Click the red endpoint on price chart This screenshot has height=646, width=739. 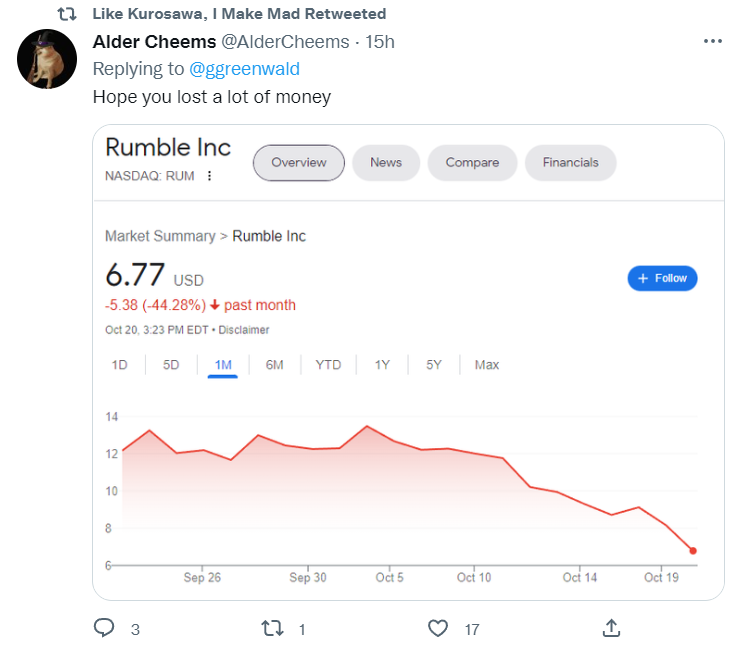point(693,551)
